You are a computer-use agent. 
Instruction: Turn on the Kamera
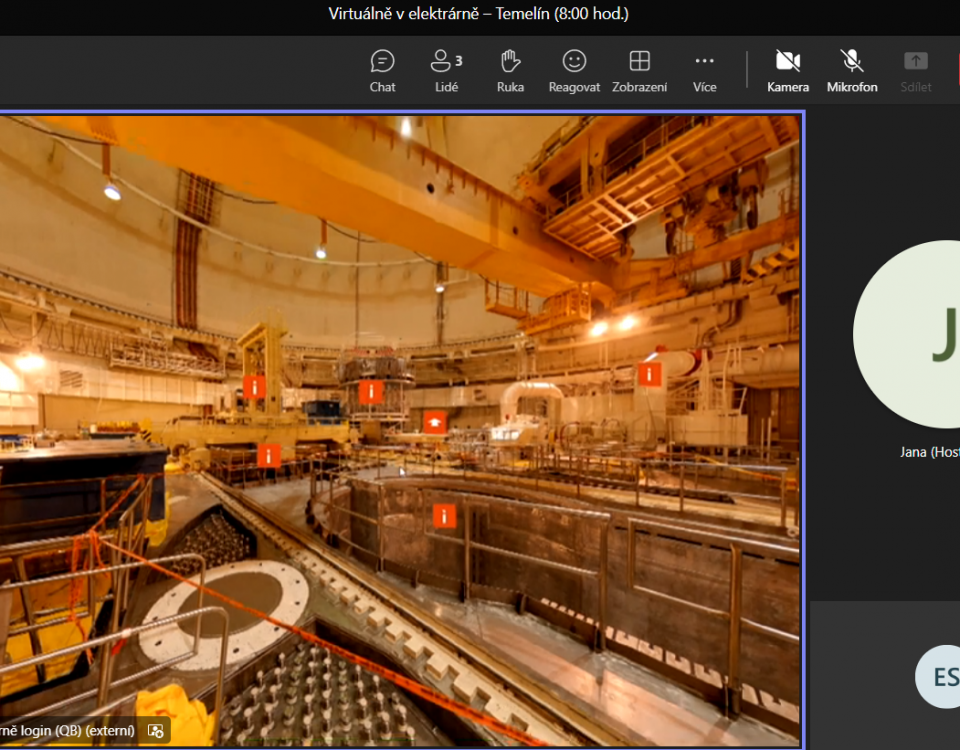[x=788, y=71]
